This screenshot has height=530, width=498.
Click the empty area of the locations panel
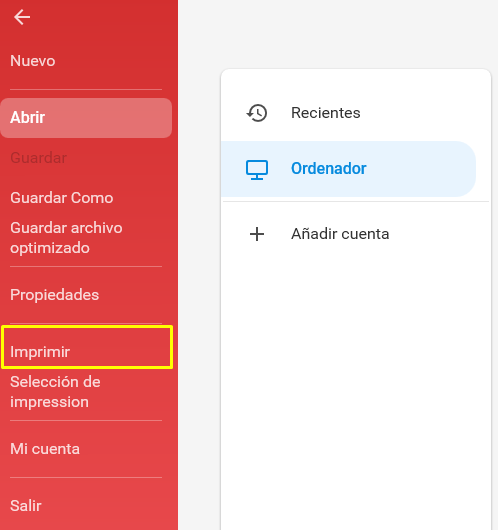point(356,389)
